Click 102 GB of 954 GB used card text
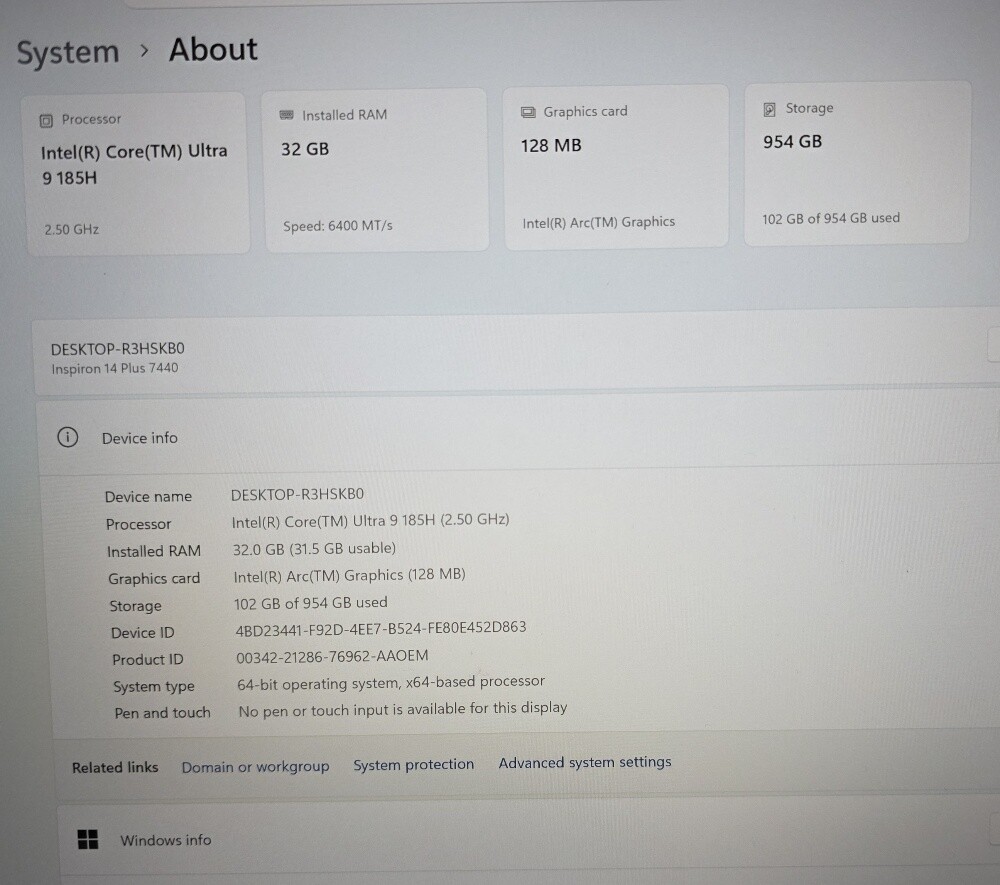 click(x=831, y=219)
